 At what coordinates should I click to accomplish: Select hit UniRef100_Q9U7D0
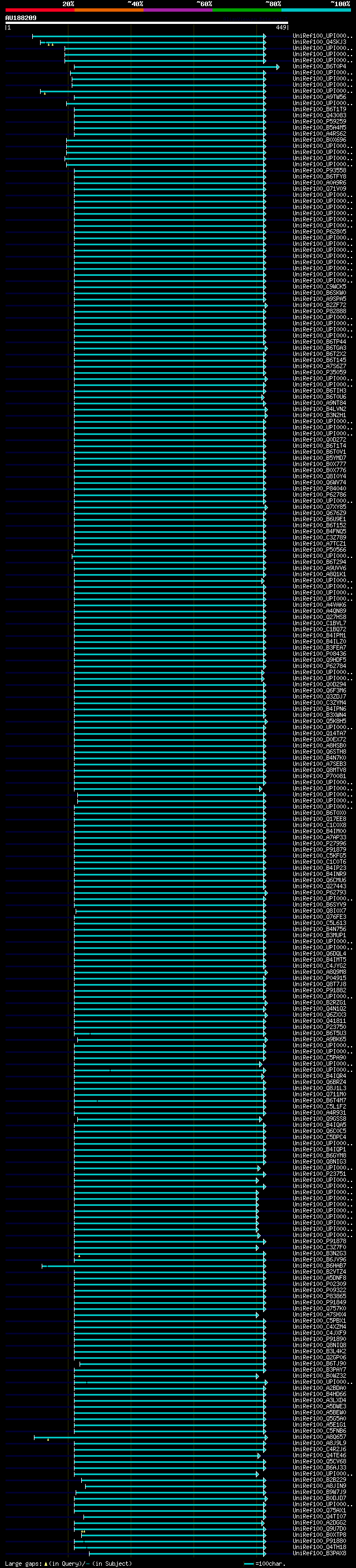click(x=319, y=1529)
